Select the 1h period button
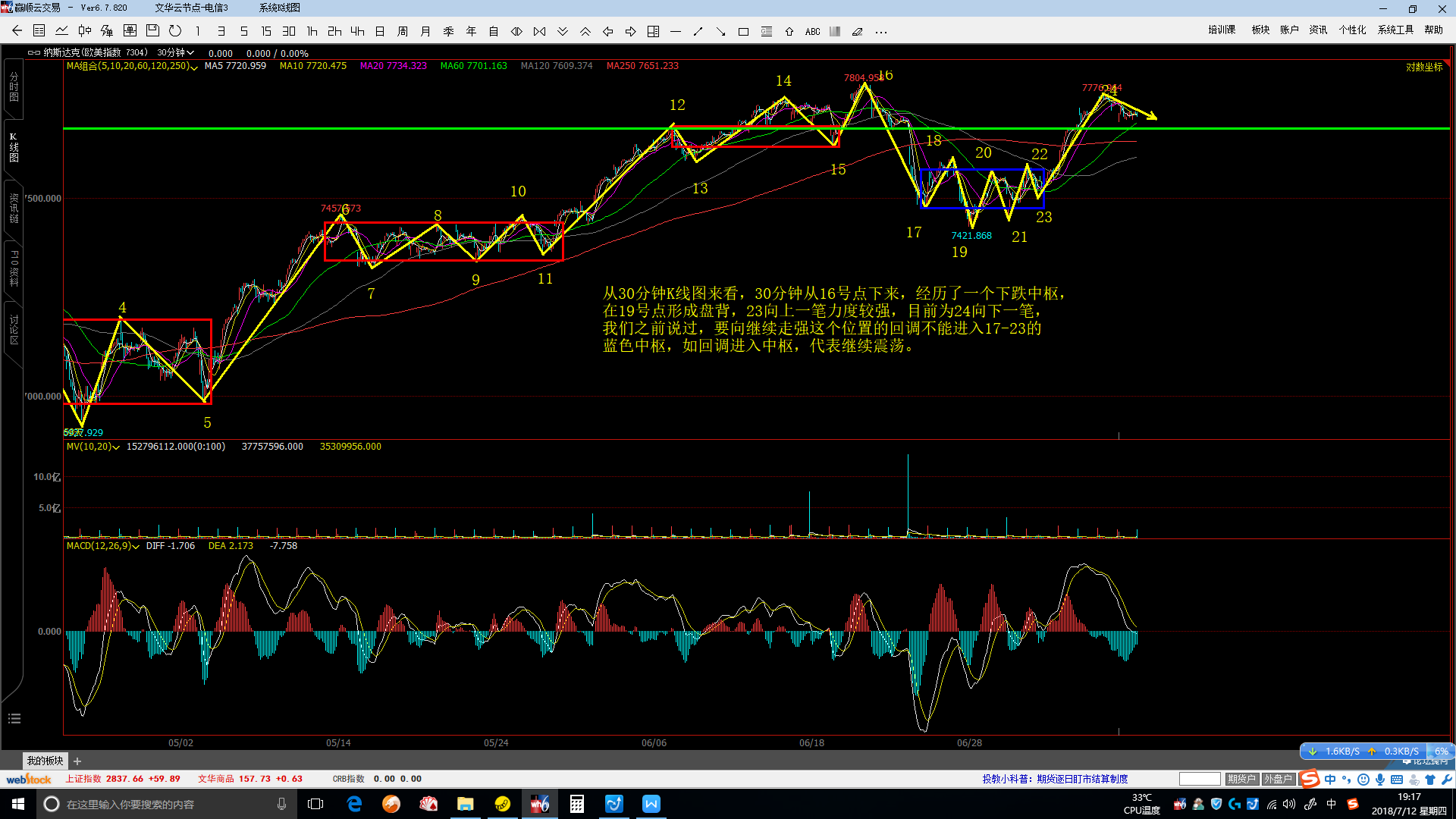Screen dimensions: 1456x819 tap(312, 31)
